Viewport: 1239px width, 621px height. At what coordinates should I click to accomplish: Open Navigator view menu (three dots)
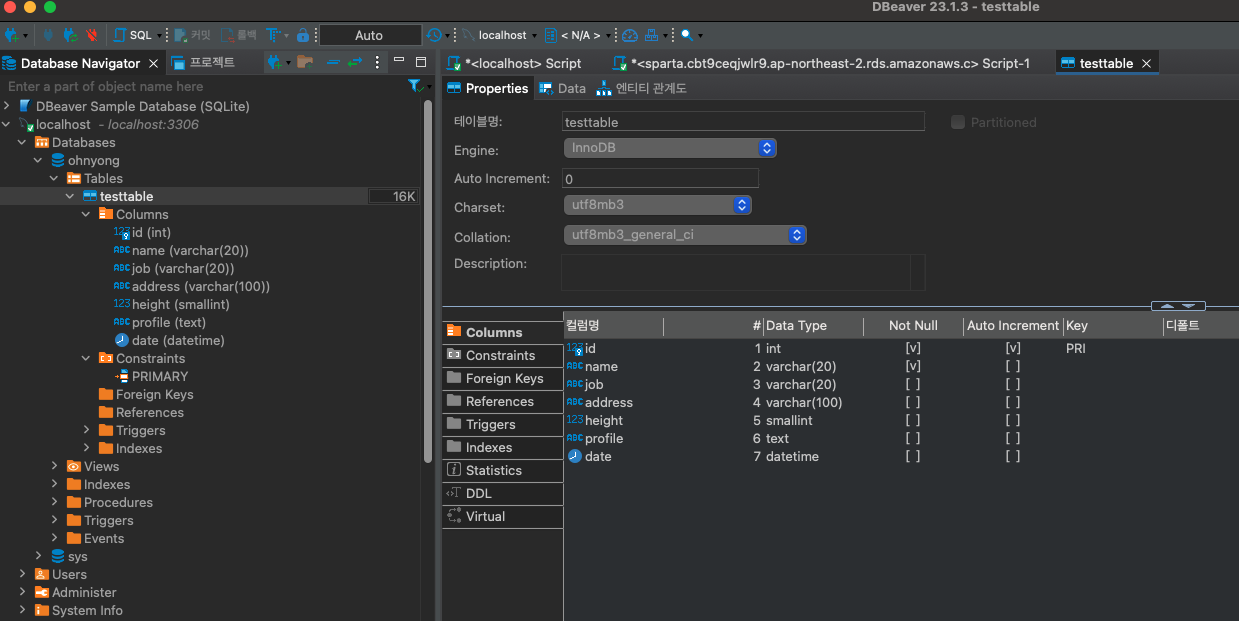(x=377, y=62)
